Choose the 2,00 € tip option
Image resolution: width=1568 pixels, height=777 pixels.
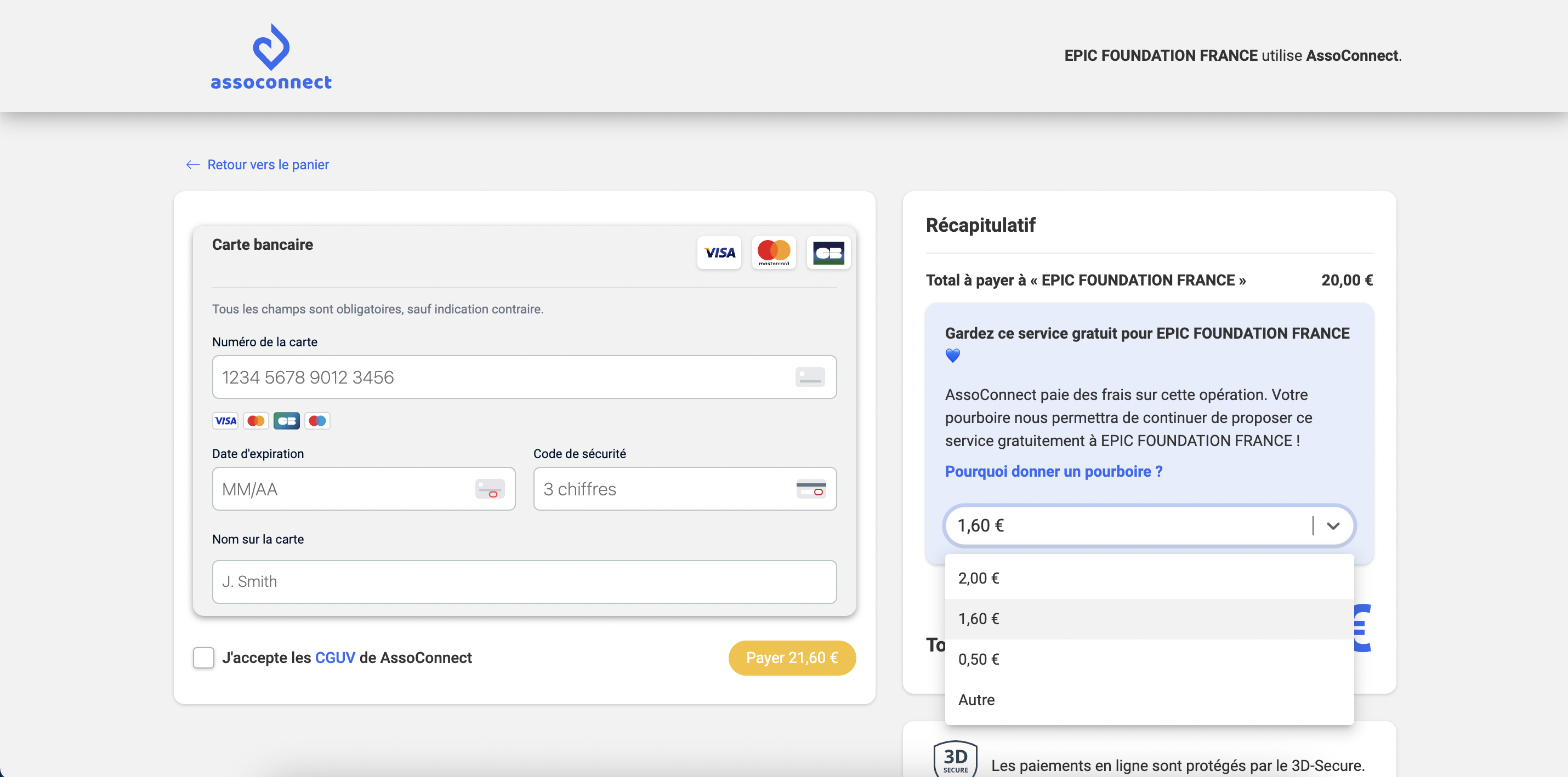979,578
